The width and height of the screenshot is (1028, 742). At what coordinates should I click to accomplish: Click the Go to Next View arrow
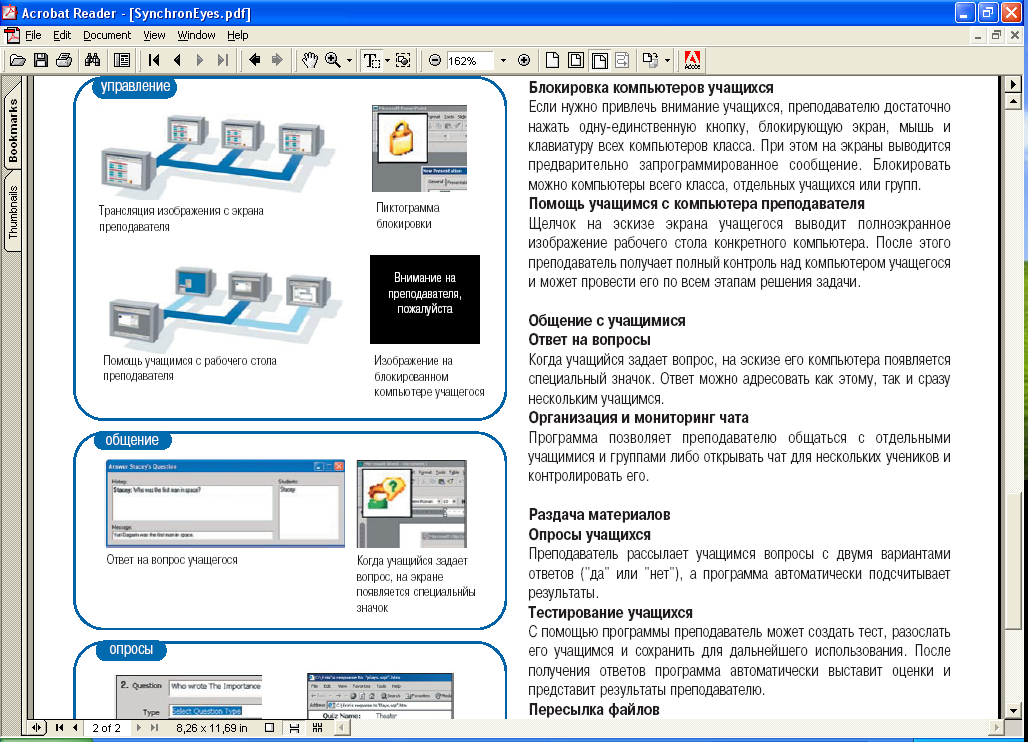(x=277, y=60)
